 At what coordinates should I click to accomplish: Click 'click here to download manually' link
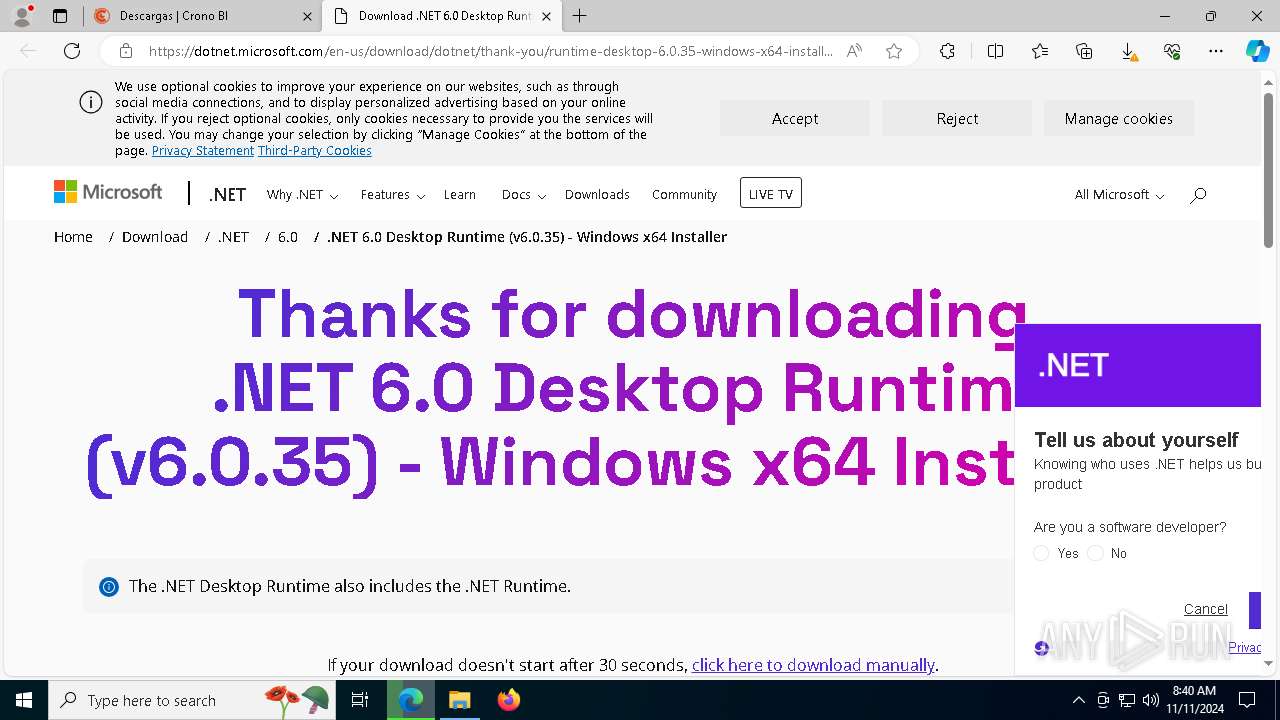(x=813, y=665)
